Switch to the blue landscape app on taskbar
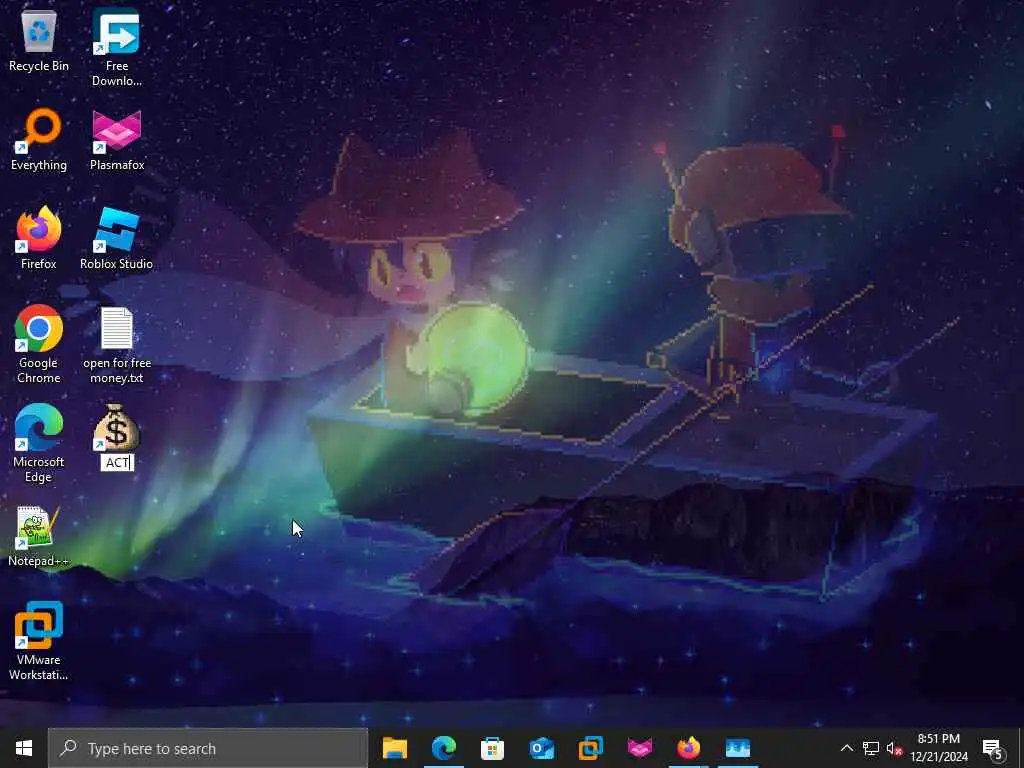Screen dimensions: 1024x768 click(x=737, y=748)
